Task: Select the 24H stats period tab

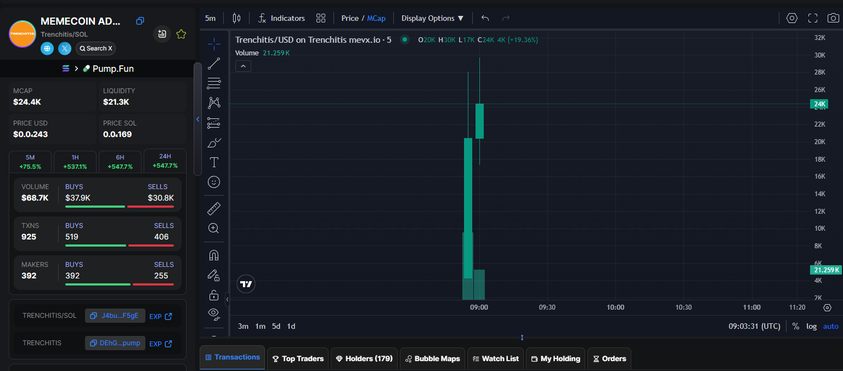Action: [x=165, y=161]
